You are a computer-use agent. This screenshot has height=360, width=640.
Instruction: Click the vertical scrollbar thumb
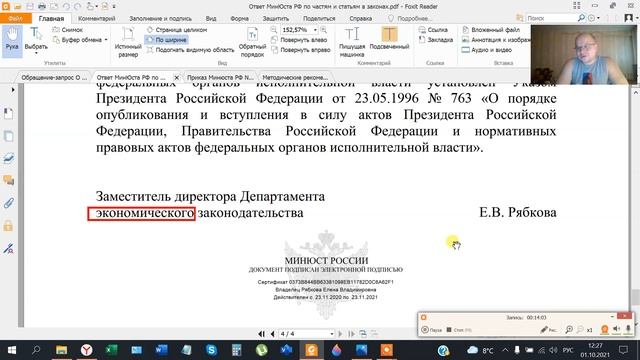pyautogui.click(x=636, y=297)
